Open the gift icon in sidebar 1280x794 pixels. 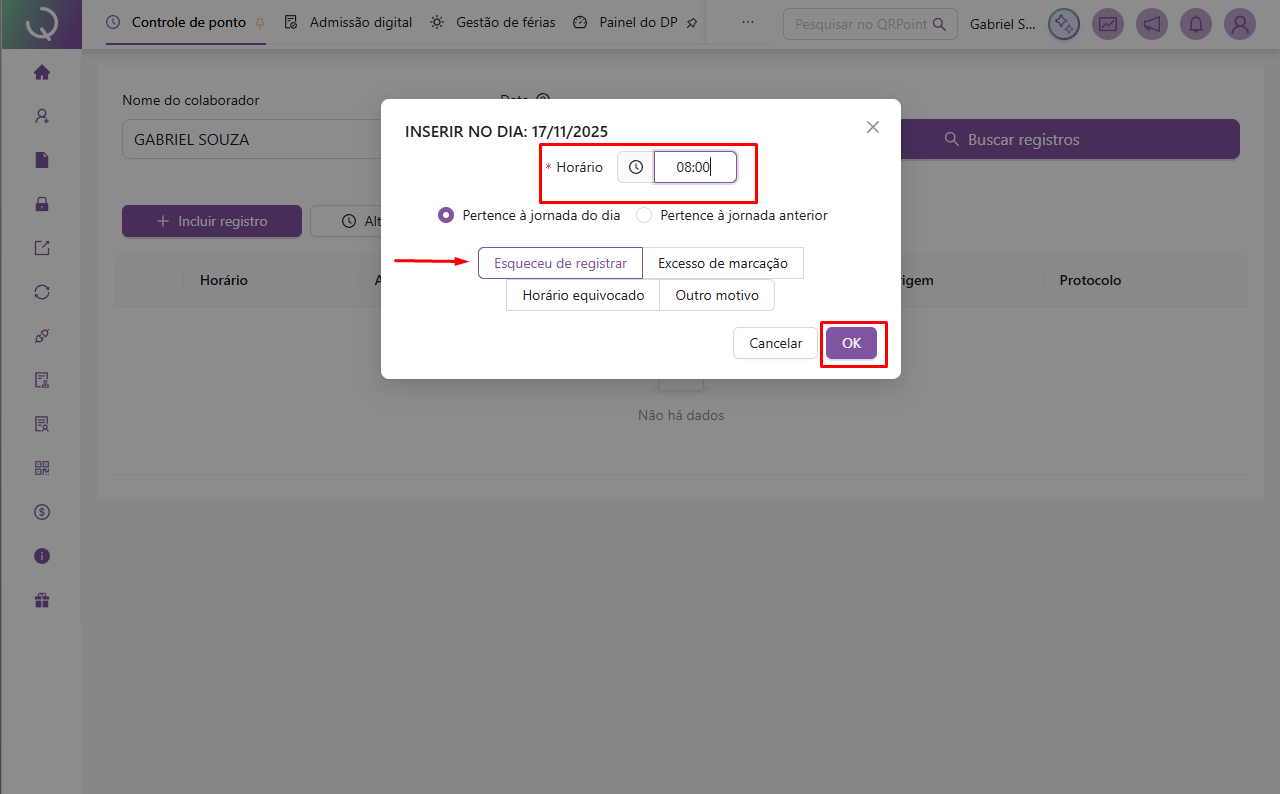(42, 600)
